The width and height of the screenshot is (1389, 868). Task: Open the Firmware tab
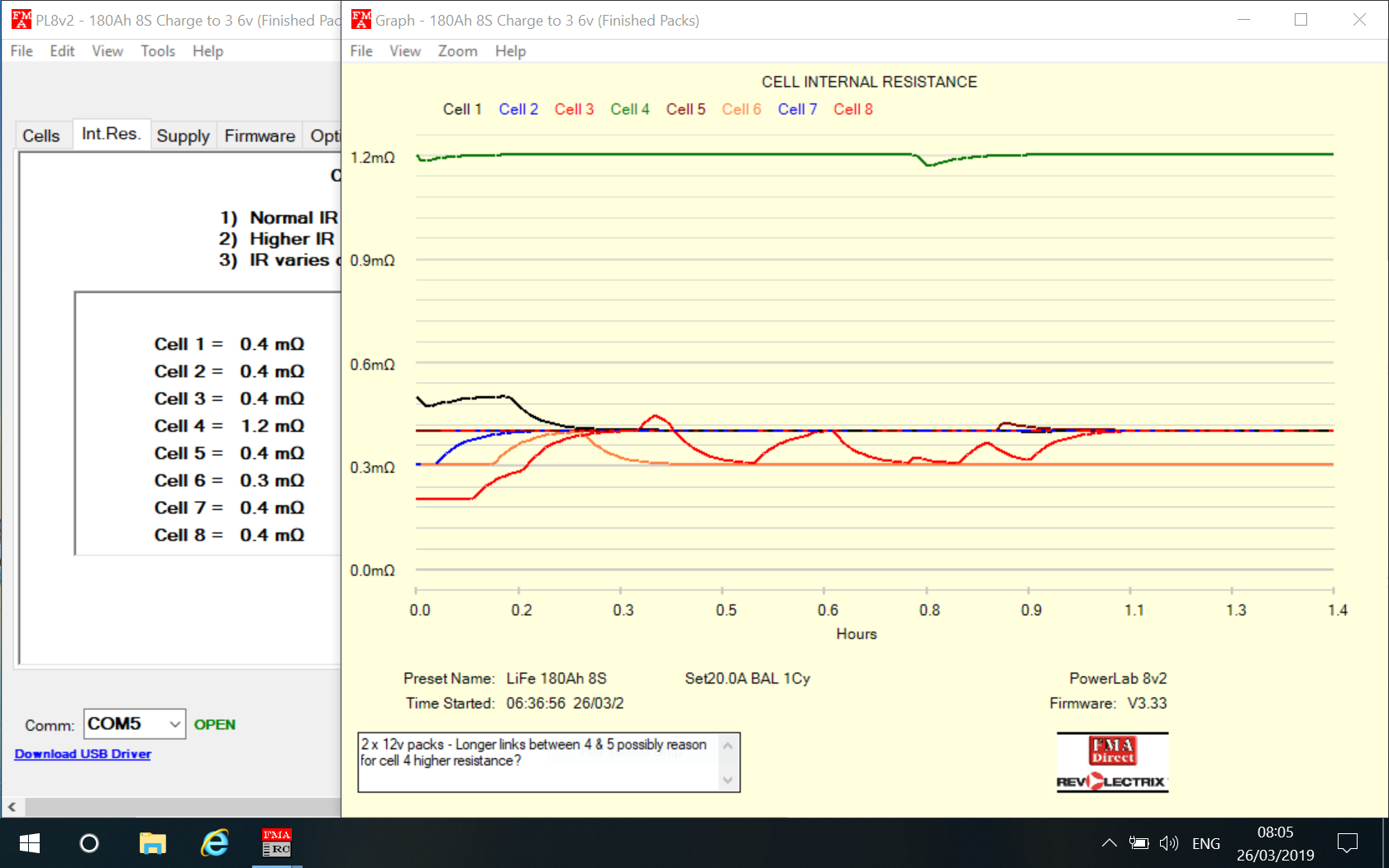point(260,136)
